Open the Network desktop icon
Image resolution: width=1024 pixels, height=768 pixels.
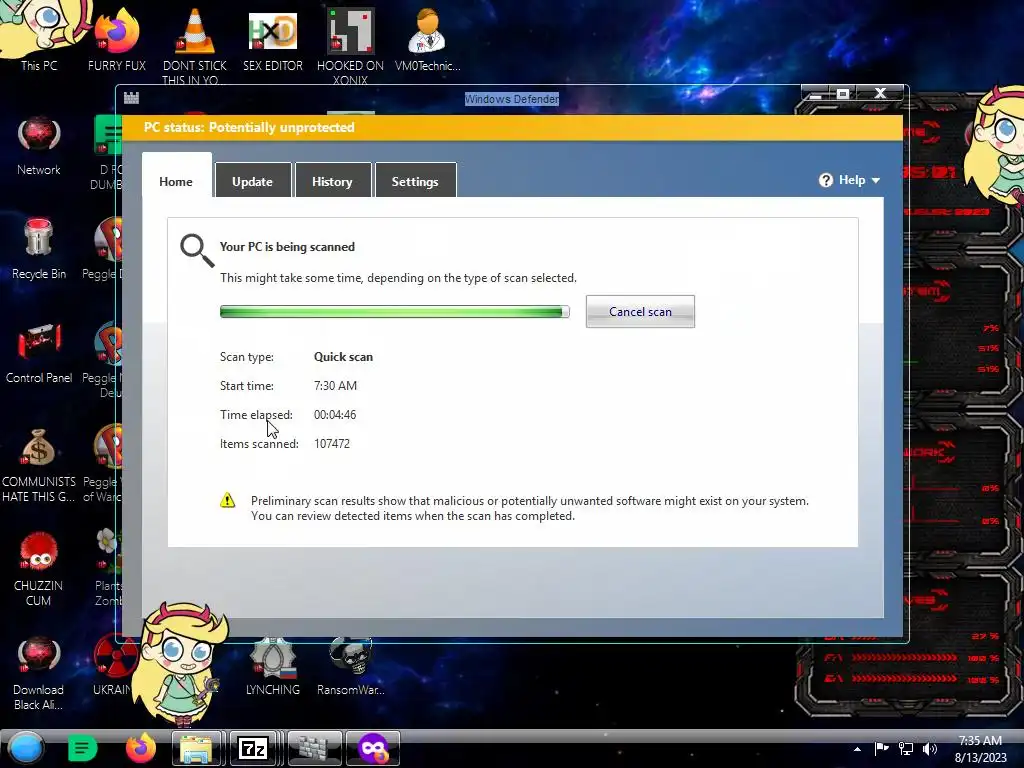(x=39, y=145)
